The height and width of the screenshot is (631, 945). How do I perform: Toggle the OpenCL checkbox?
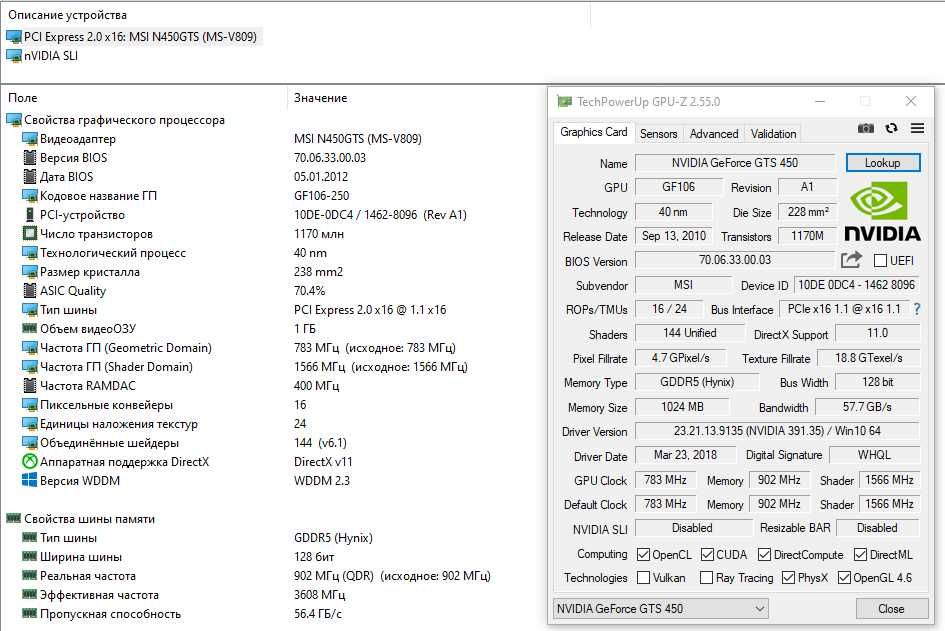coord(643,554)
